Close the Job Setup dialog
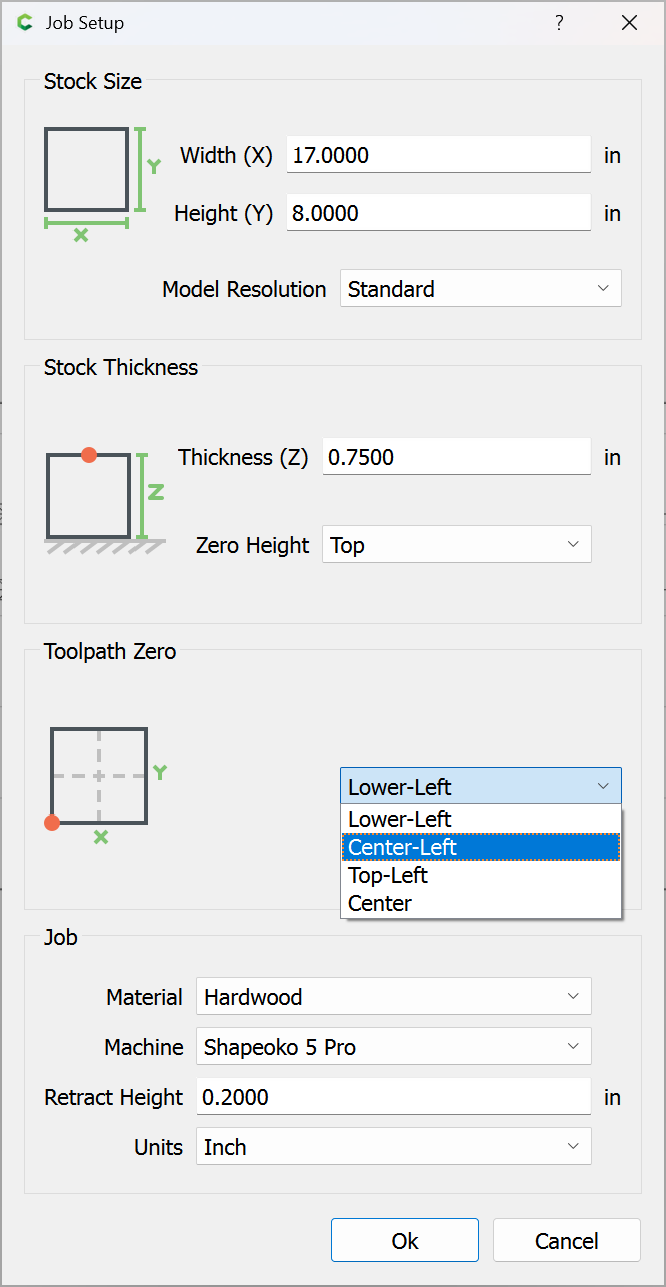This screenshot has width=666, height=1287. pos(629,23)
